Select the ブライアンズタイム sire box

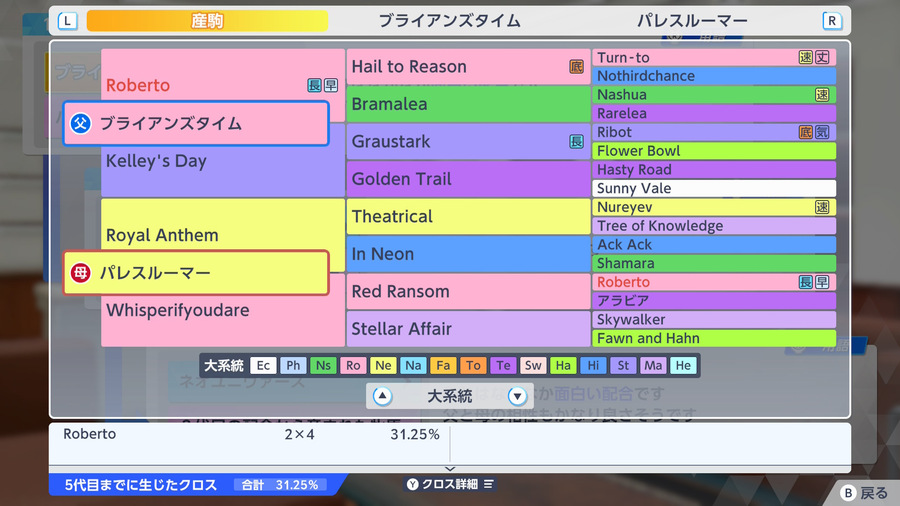(196, 123)
